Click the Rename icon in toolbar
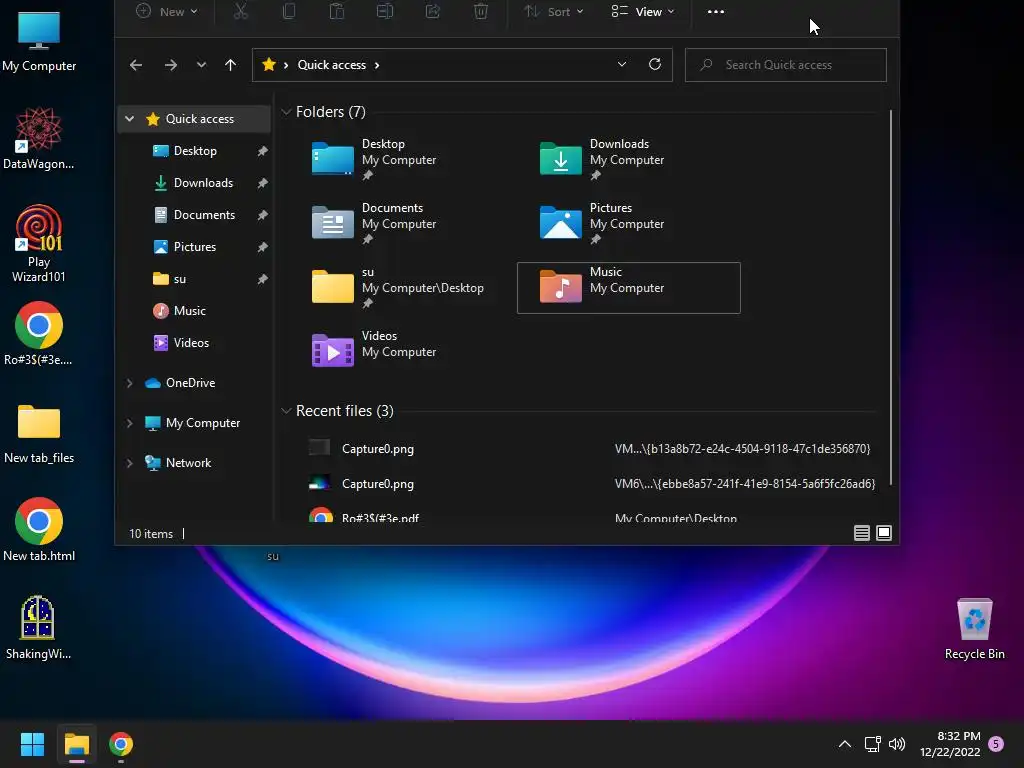 click(x=385, y=11)
